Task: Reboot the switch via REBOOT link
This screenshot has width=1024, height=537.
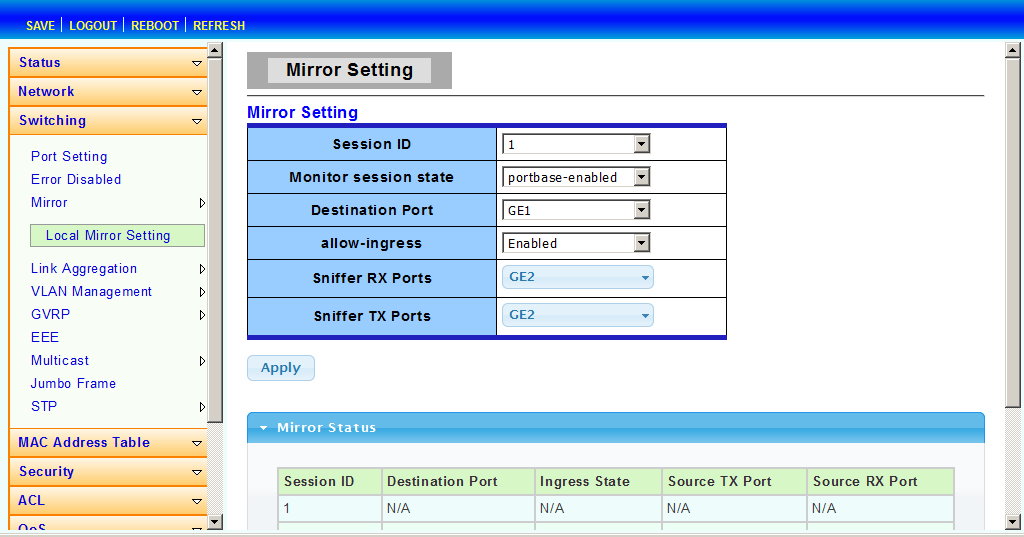Action: (155, 25)
